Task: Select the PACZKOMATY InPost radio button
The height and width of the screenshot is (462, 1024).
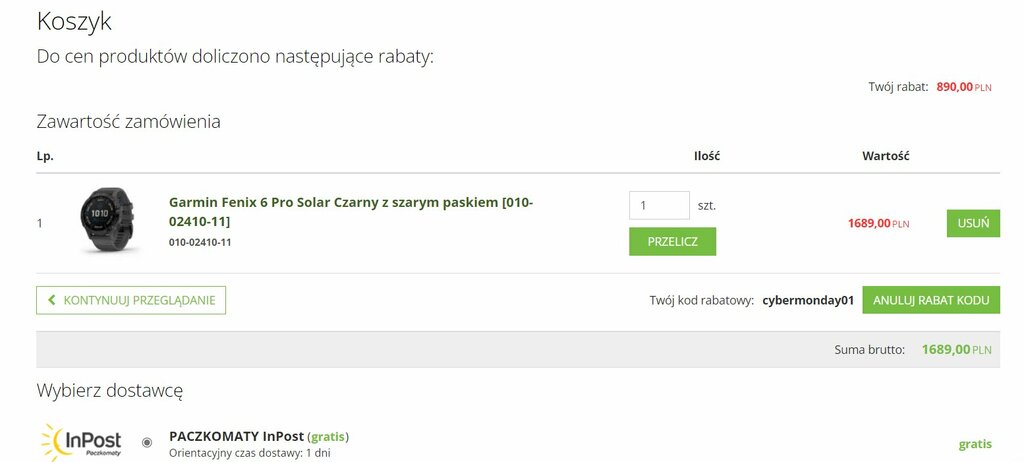Action: (x=147, y=442)
